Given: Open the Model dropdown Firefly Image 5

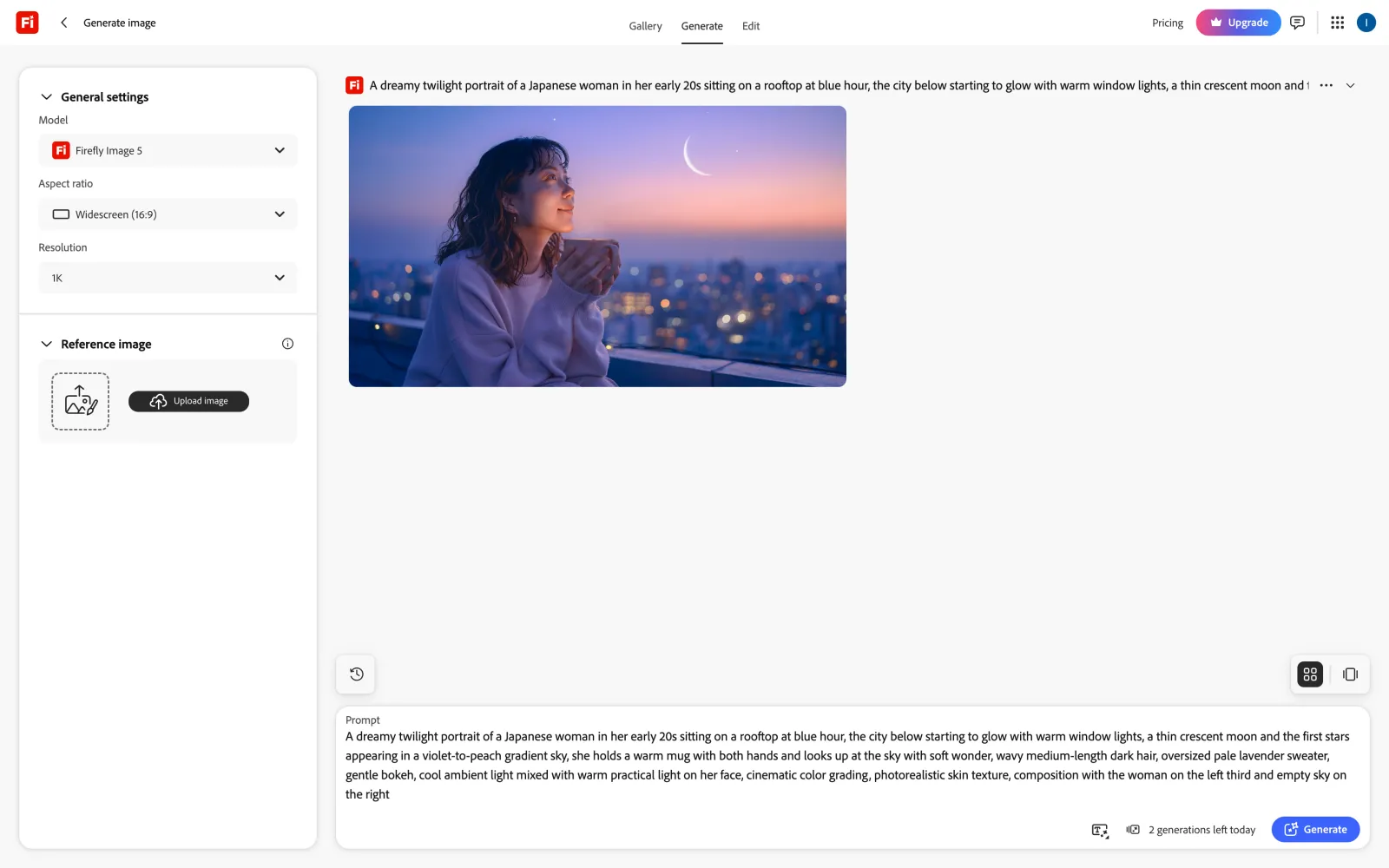Looking at the screenshot, I should click(x=168, y=150).
